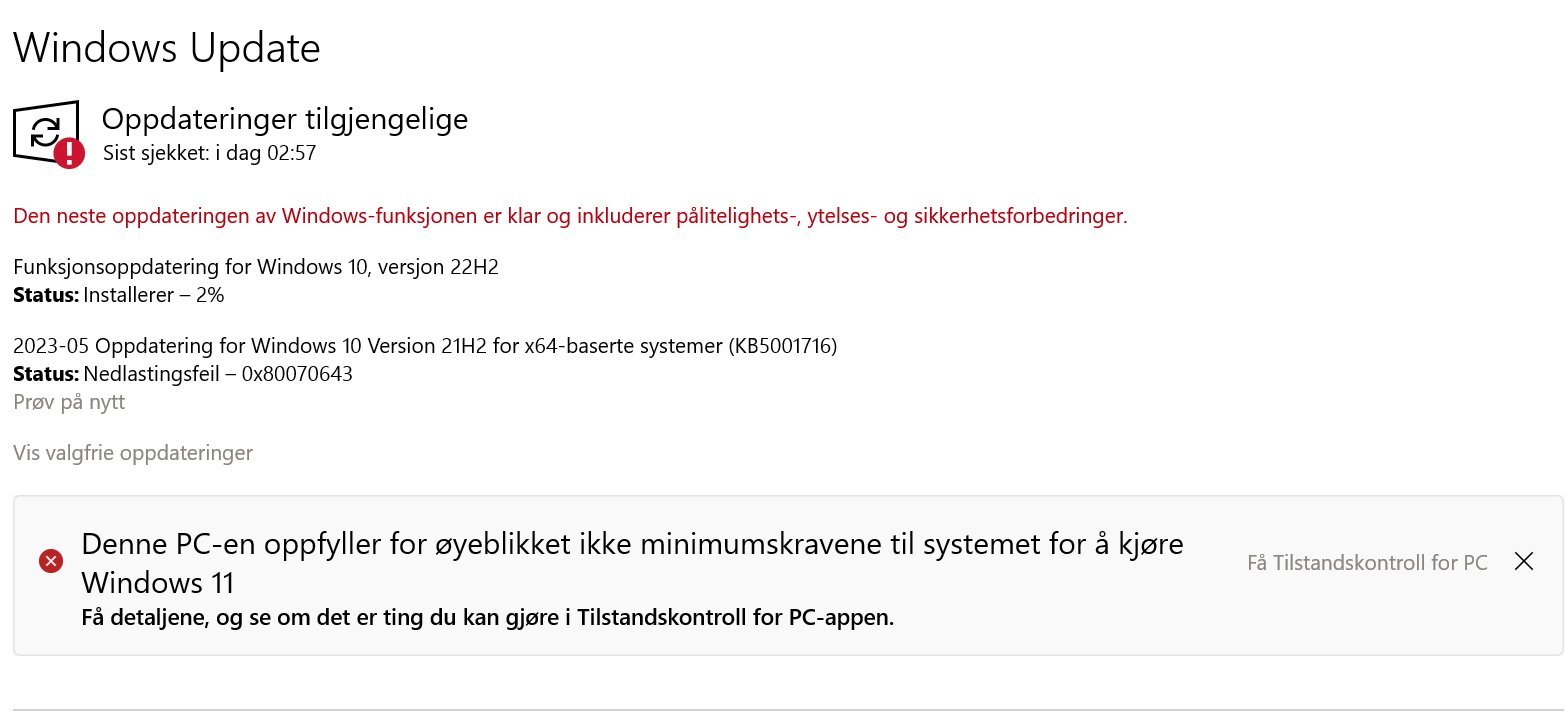Click bold 'Status:' label of KB5001716
1566x719 pixels.
tap(46, 374)
